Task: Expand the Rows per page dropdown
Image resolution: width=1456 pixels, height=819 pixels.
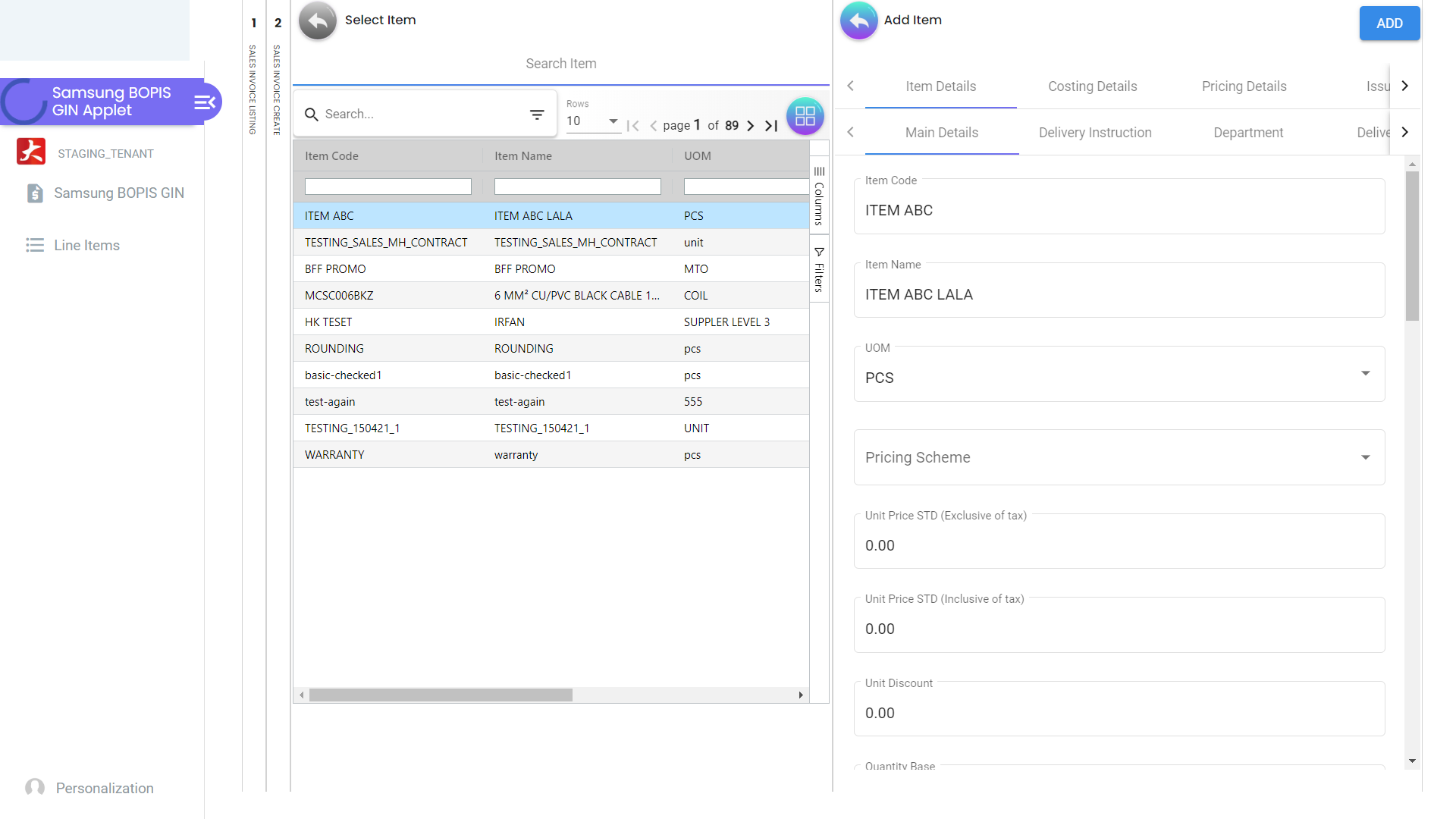Action: click(x=613, y=121)
